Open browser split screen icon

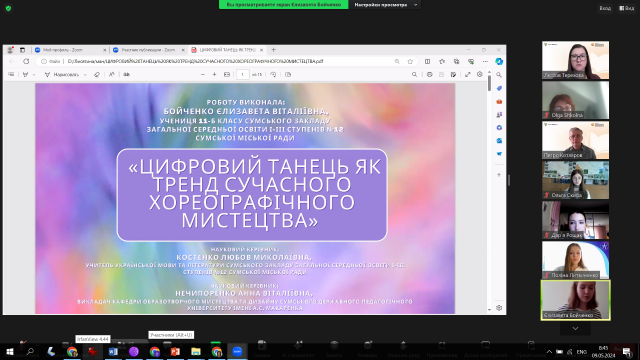[427, 61]
